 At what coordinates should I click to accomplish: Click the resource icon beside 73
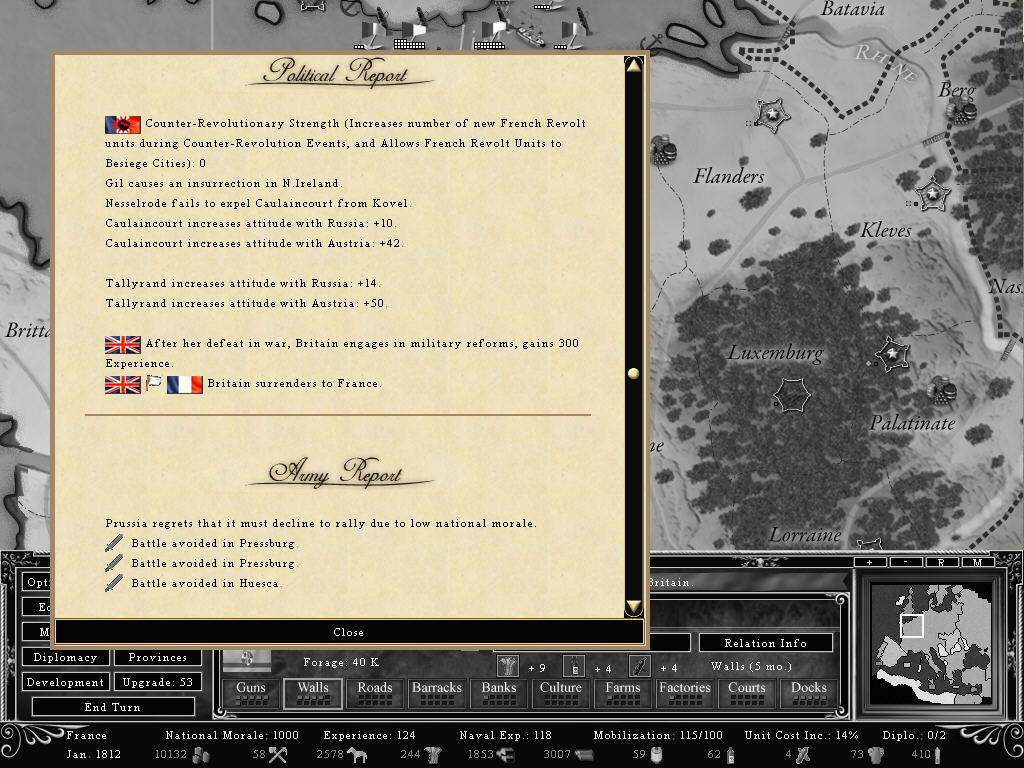coord(876,755)
